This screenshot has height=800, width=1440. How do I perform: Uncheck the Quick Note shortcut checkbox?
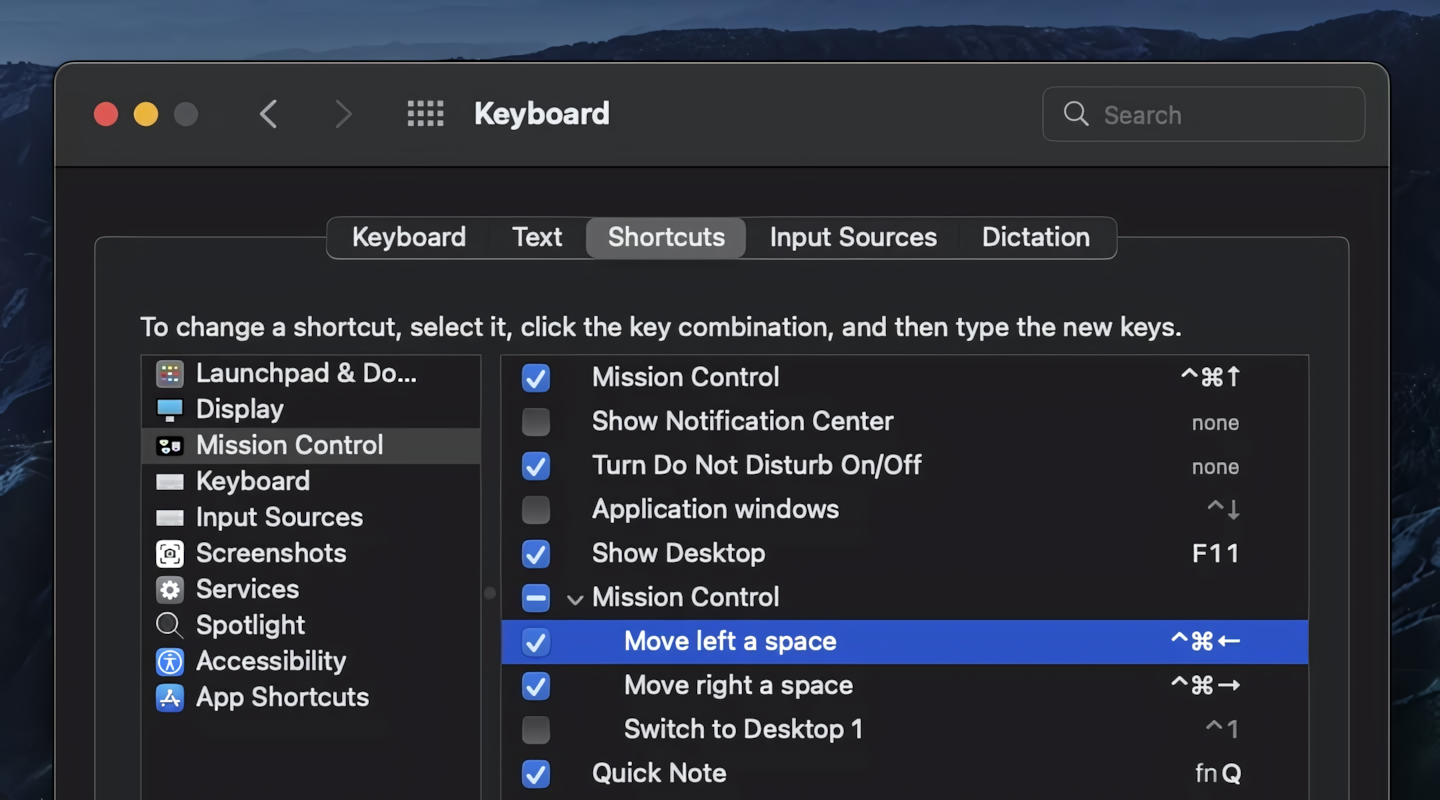[536, 774]
